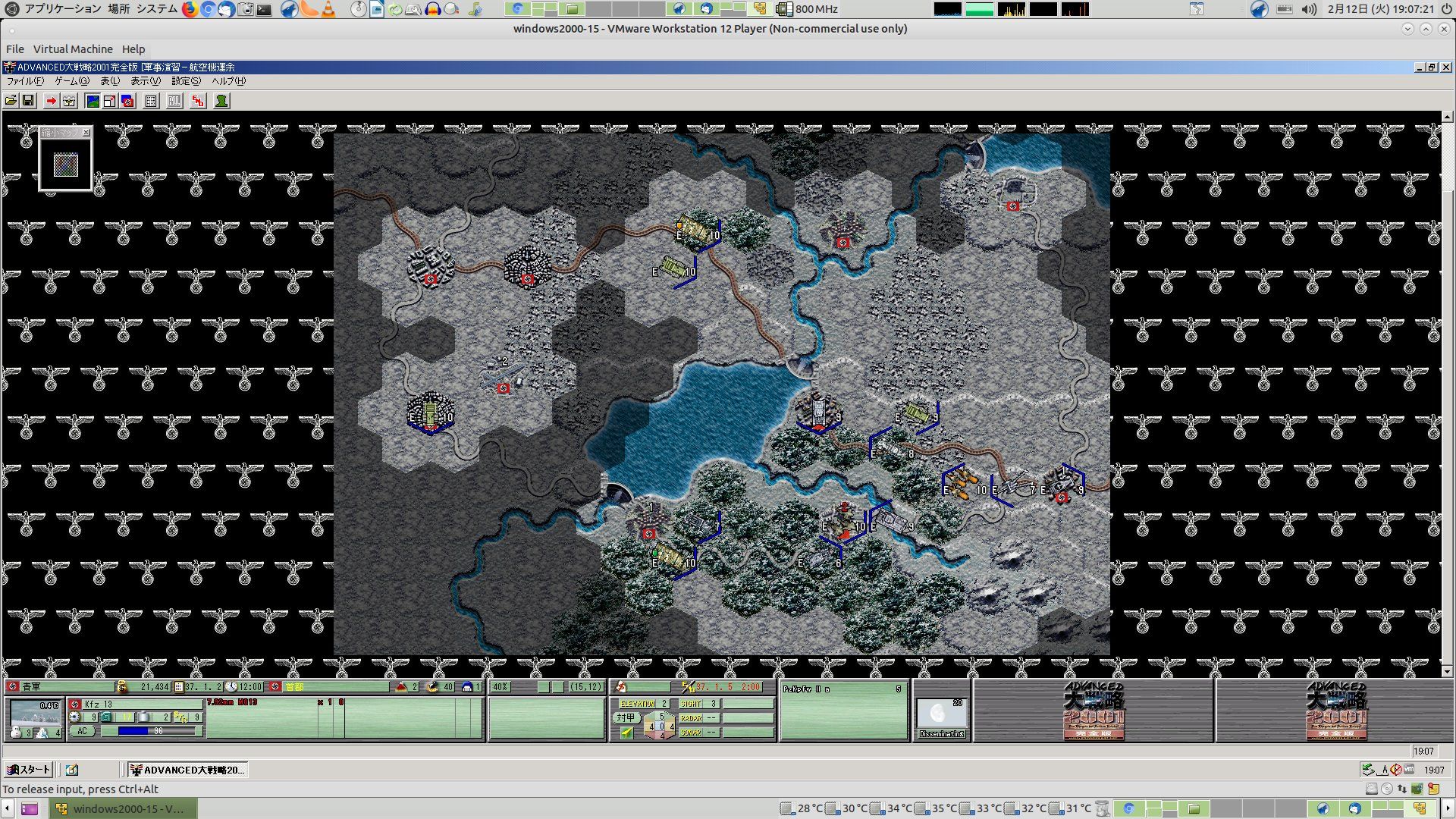Click the red END turn icon
Viewport: 1456px width, 819px height.
pos(198,101)
